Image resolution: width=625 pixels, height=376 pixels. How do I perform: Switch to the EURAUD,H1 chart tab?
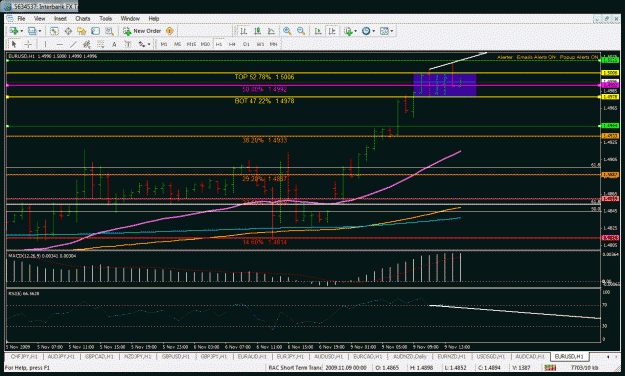(252, 356)
